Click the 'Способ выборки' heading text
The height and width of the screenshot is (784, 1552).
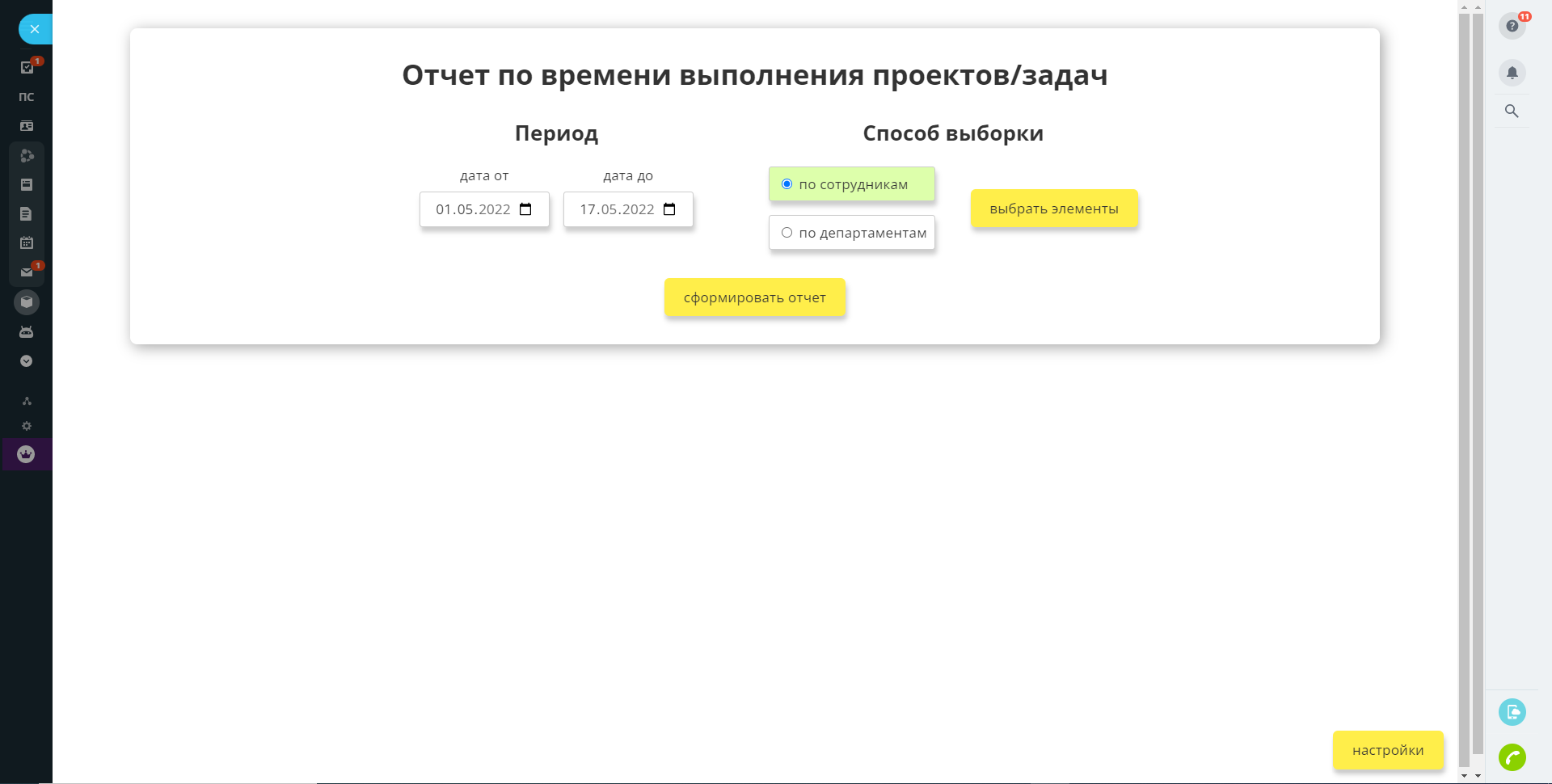(953, 133)
